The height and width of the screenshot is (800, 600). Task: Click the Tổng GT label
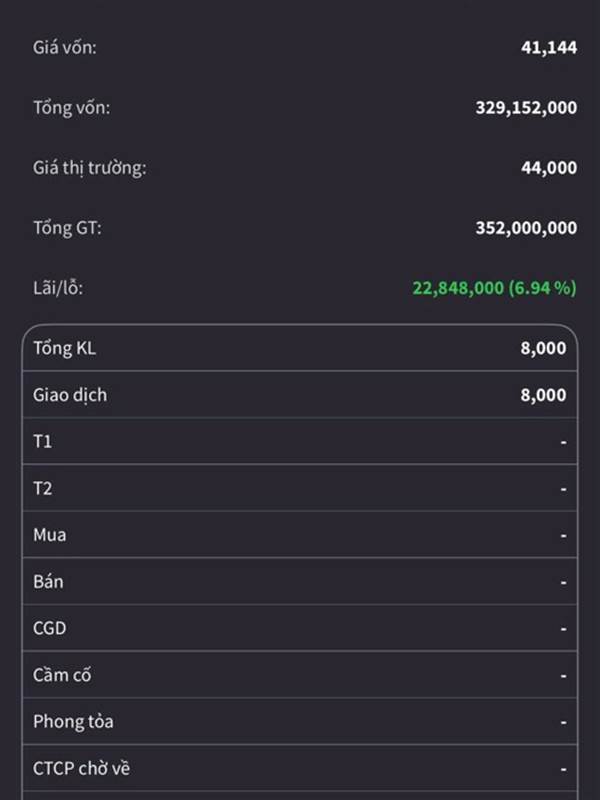tap(67, 228)
